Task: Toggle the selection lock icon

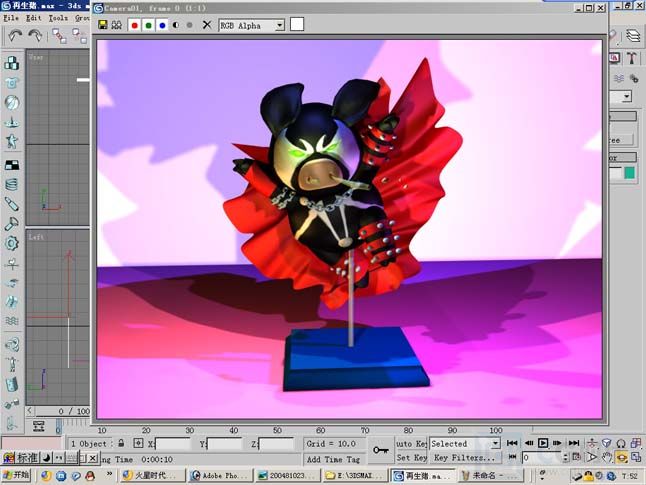Action: pos(121,443)
